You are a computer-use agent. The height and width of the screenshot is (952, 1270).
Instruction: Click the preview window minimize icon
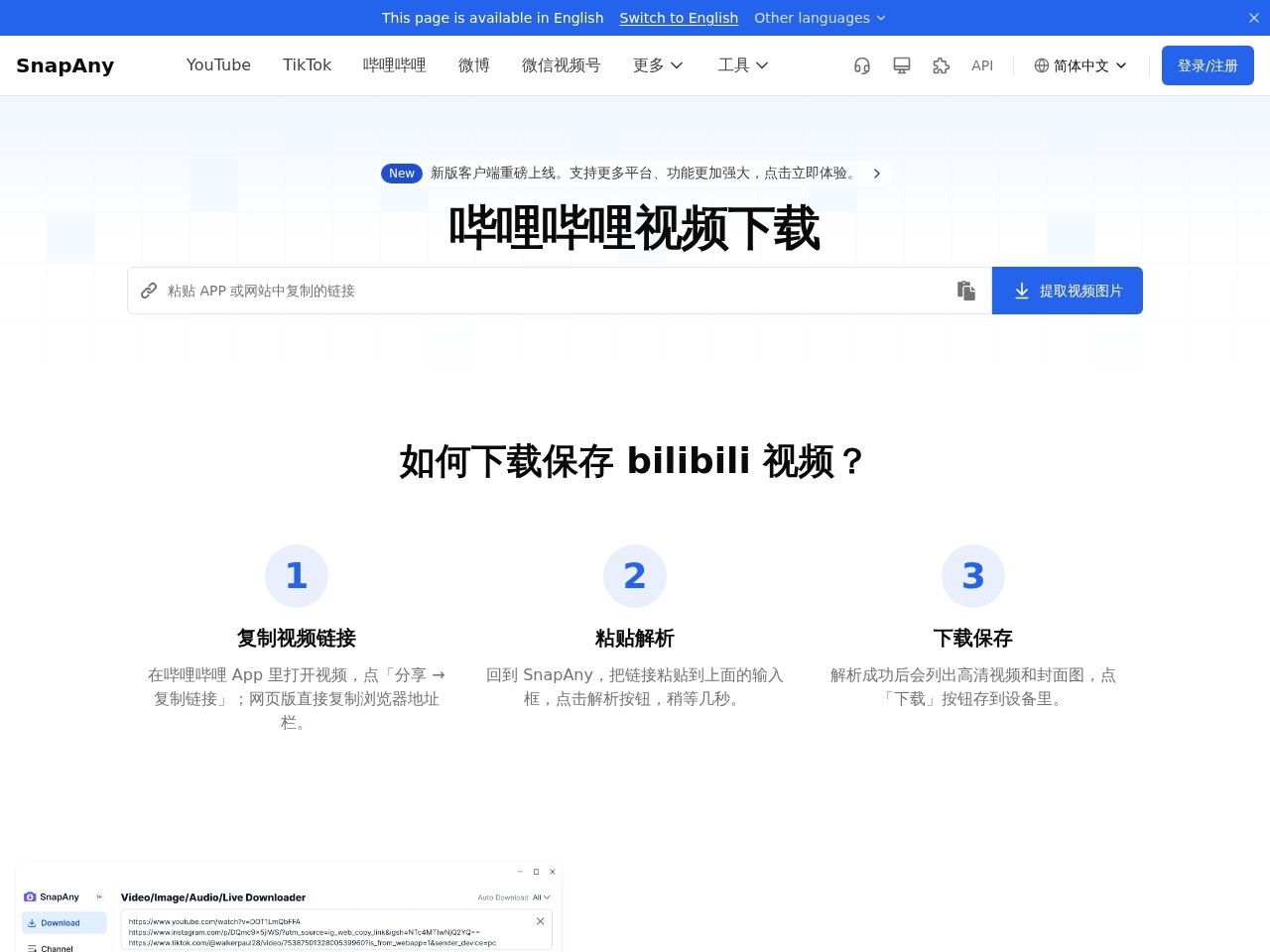click(520, 872)
